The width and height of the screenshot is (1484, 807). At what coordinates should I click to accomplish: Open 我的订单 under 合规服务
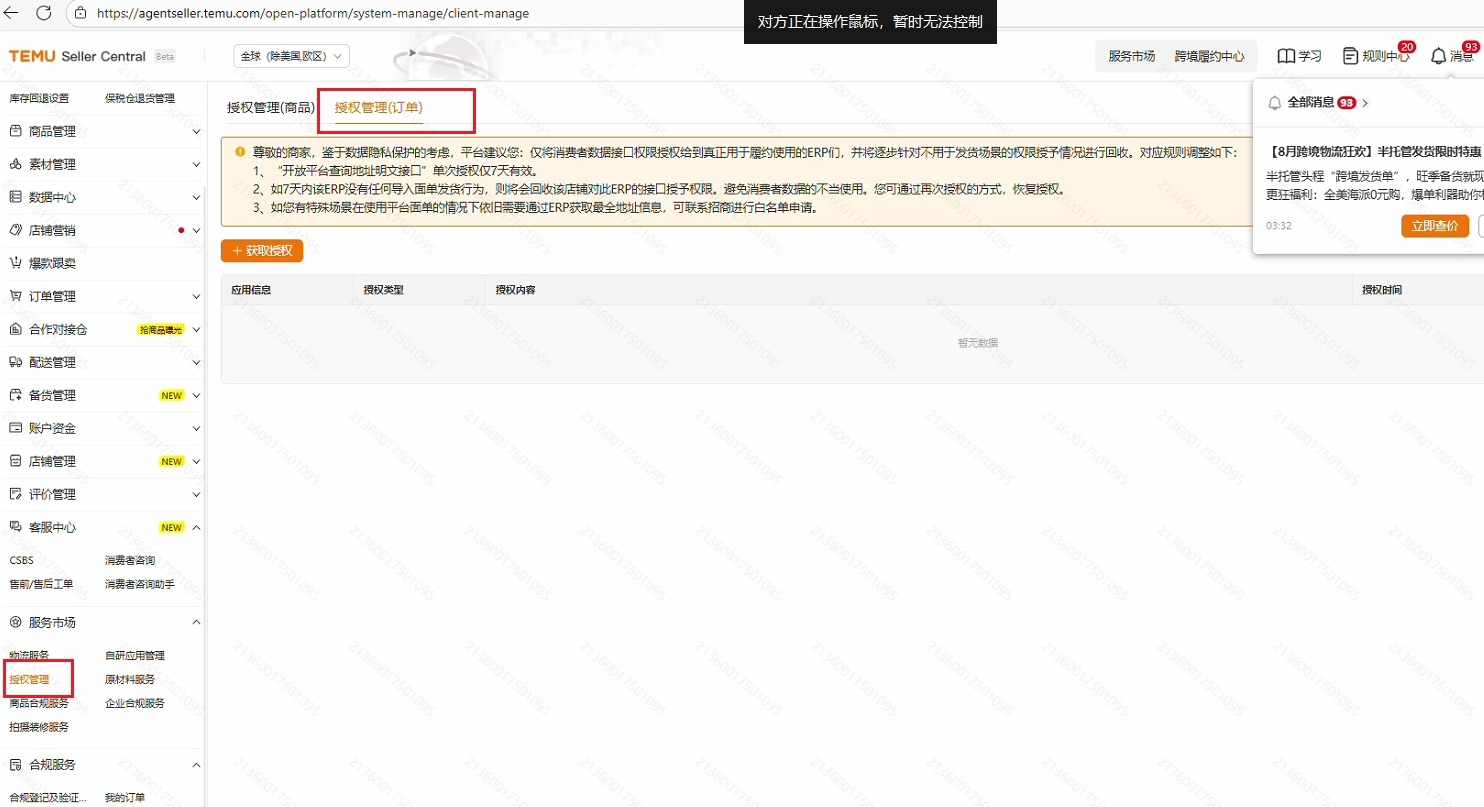[x=125, y=798]
